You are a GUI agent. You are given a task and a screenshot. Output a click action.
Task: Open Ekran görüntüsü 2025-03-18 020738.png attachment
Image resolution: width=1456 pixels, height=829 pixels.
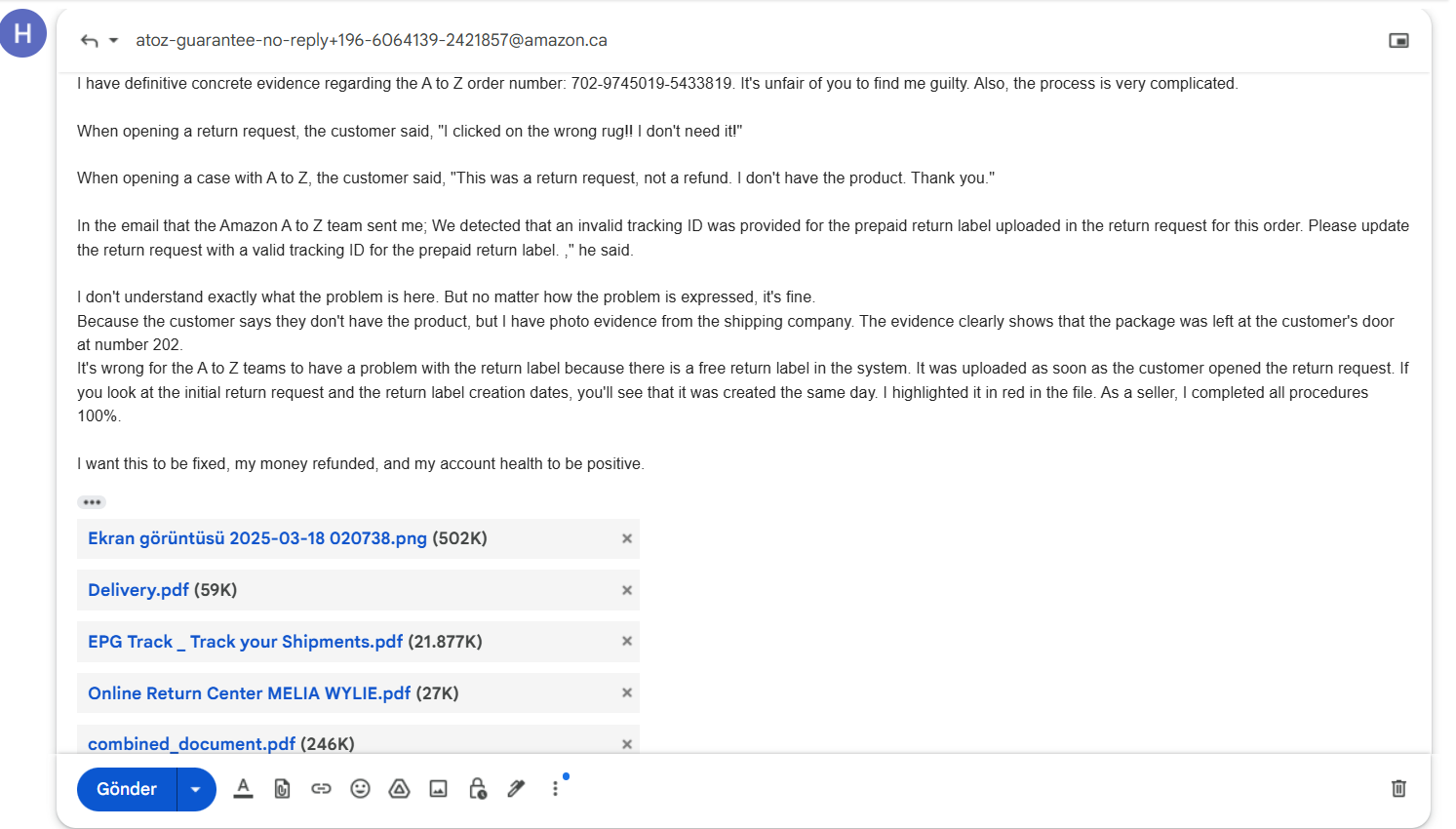coord(257,538)
